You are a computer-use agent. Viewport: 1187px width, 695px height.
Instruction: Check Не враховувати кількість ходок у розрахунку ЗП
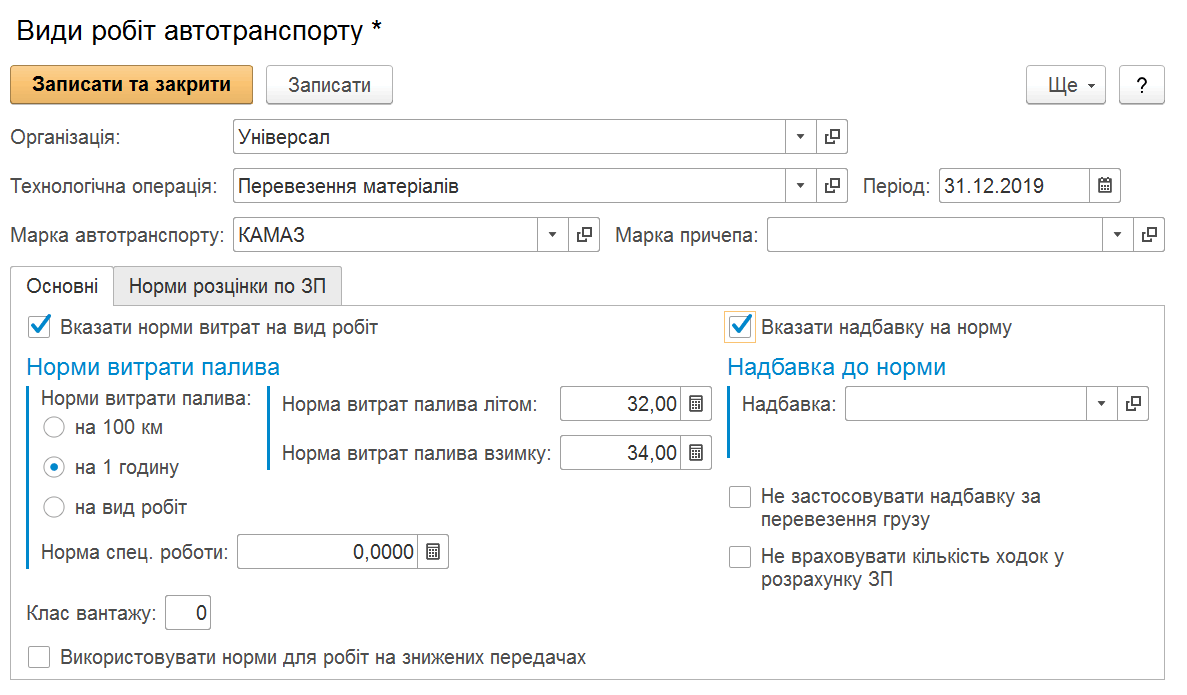coord(740,556)
